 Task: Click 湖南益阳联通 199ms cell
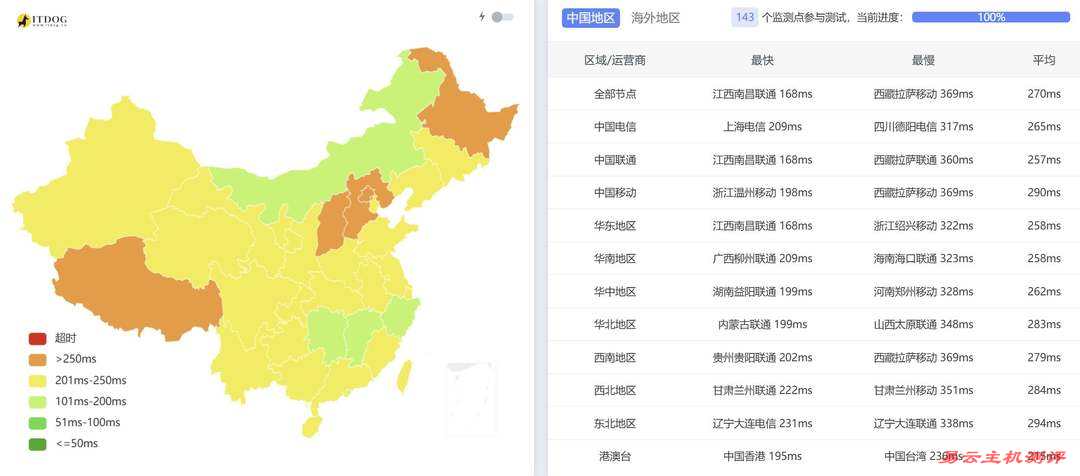tap(762, 291)
